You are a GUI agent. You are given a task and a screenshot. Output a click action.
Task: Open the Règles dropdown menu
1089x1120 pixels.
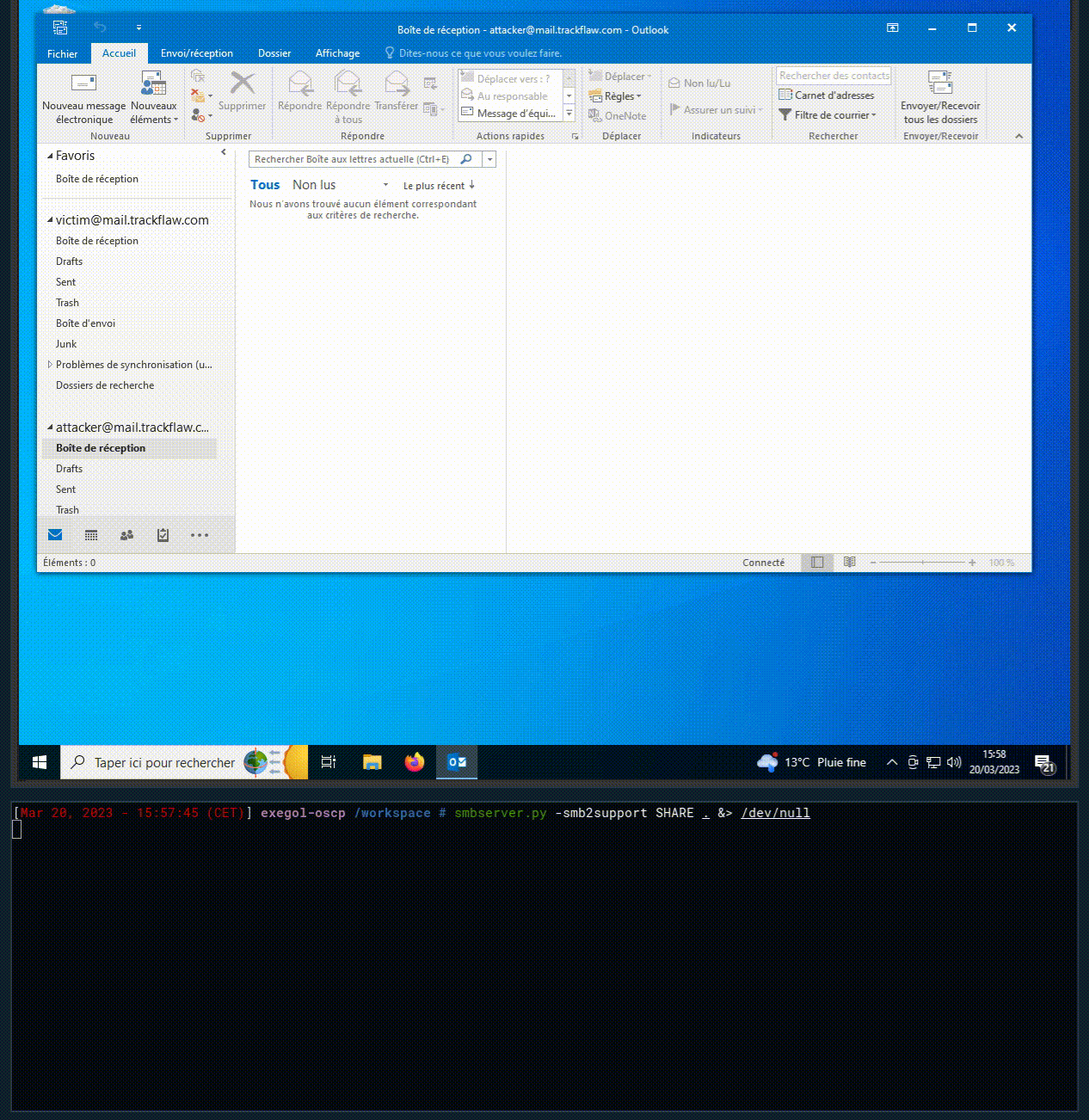pos(616,96)
